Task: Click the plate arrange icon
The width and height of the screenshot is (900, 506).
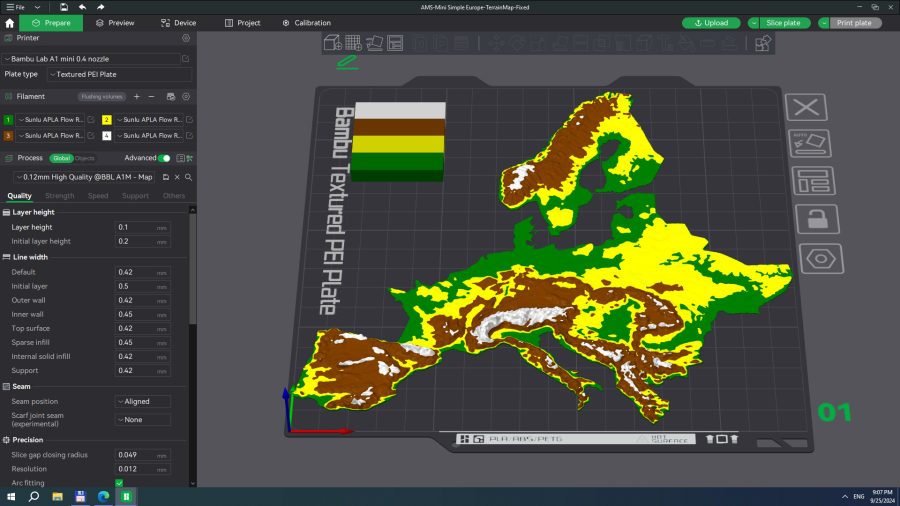Action: [x=813, y=181]
